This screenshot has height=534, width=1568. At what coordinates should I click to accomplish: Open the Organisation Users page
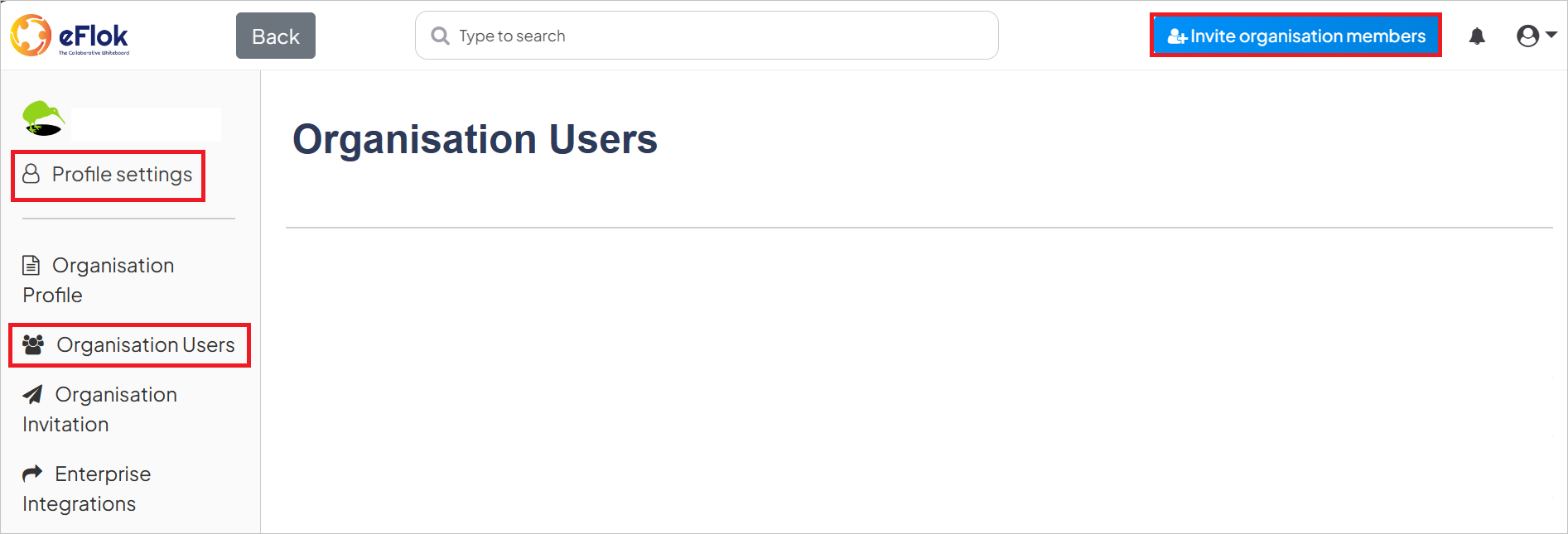pos(145,344)
